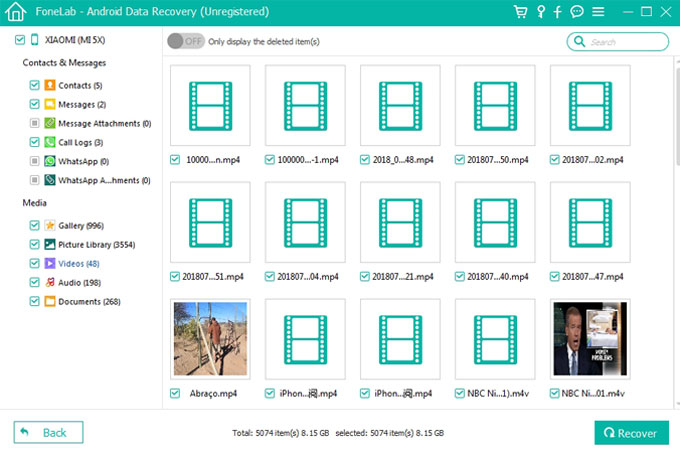The height and width of the screenshot is (450, 680).
Task: Uncheck the Documents (268) checkbox
Action: click(34, 301)
